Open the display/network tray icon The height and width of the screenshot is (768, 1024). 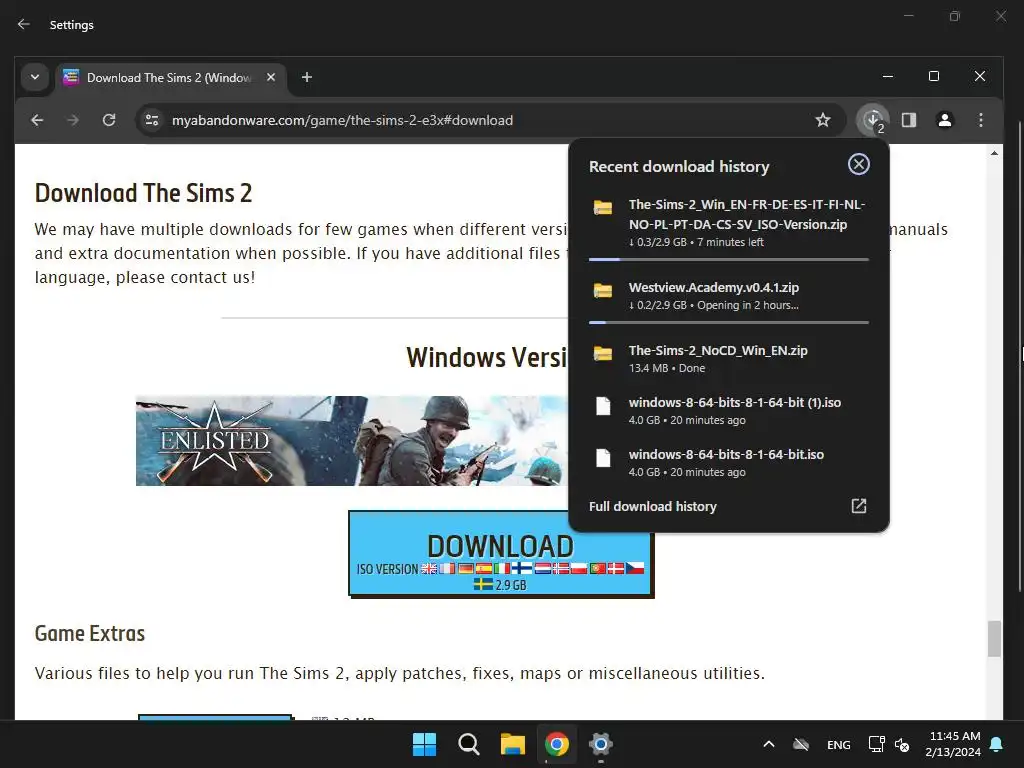pyautogui.click(x=876, y=744)
